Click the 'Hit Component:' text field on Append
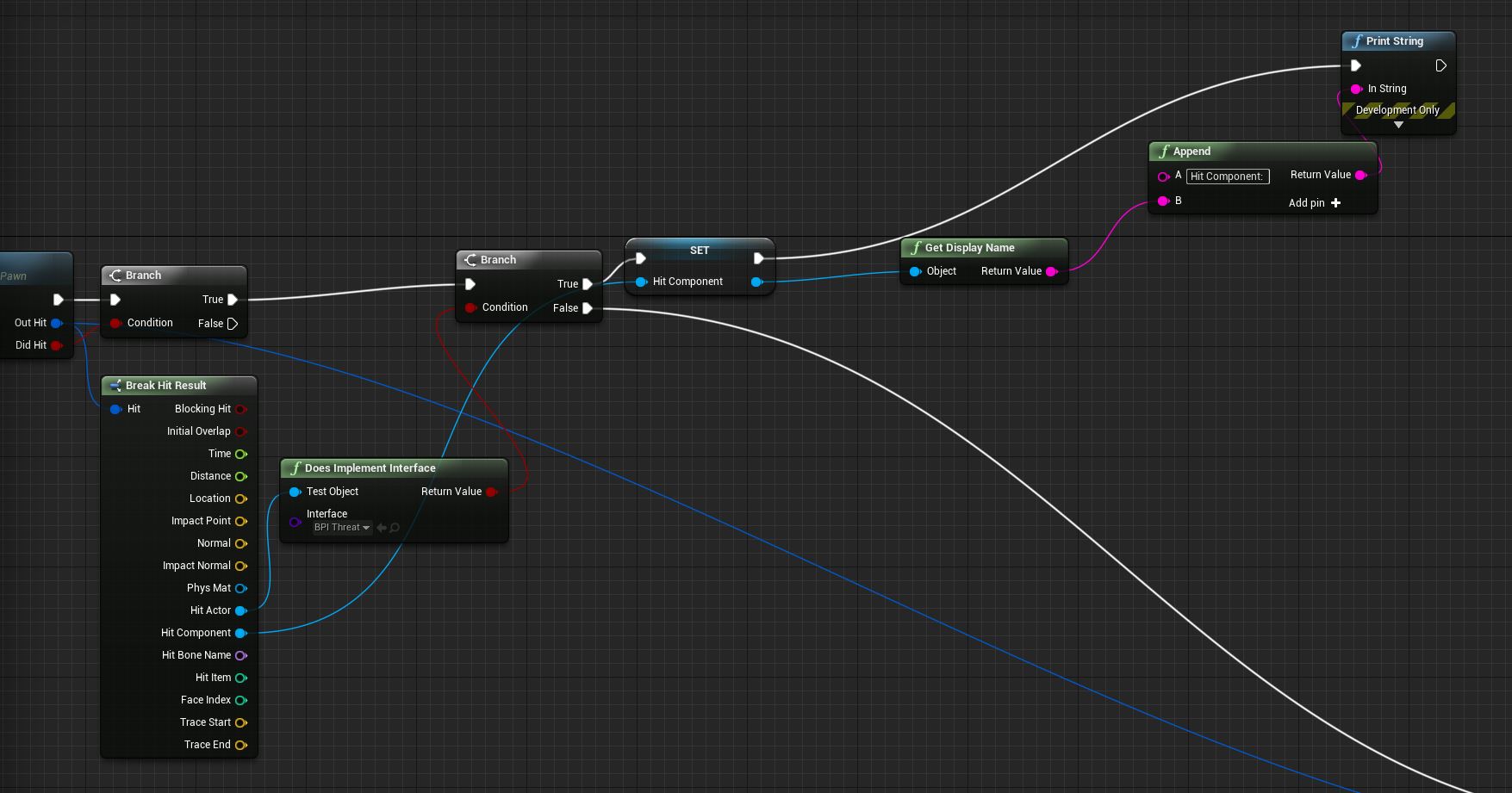Screen dimensions: 1512x793 point(1227,177)
